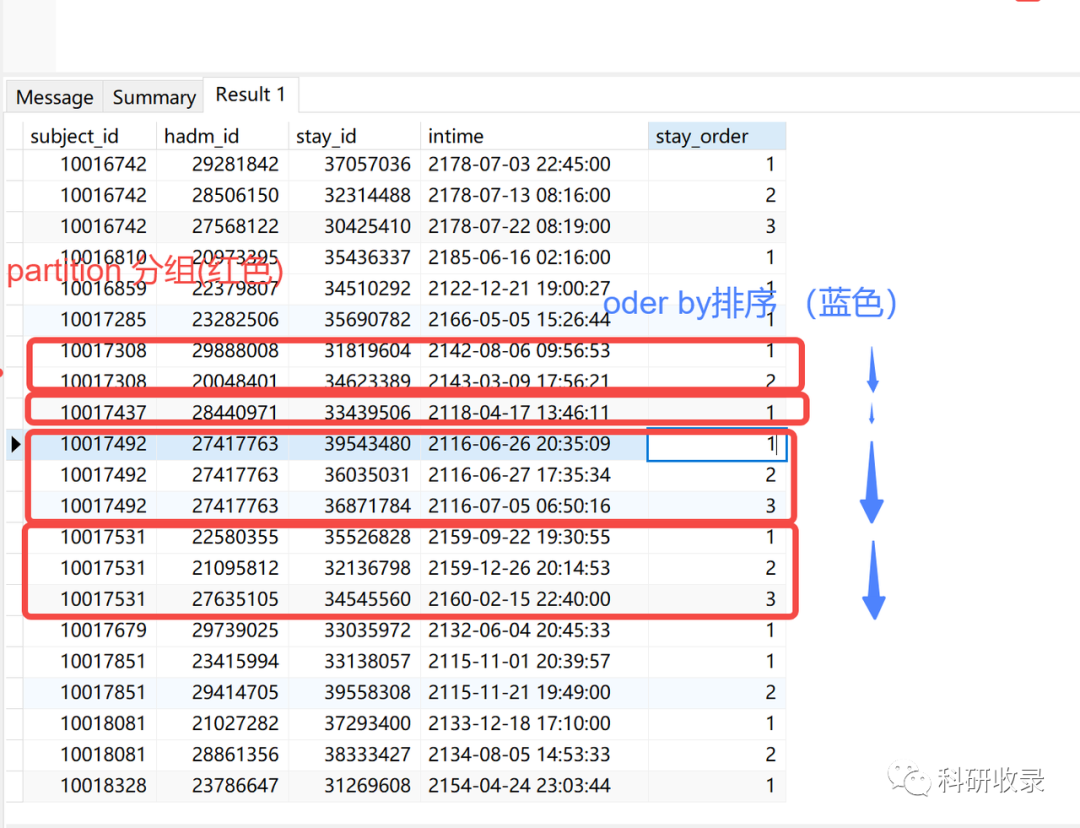Select hadm_id cell 22580355
Screen dimensions: 1080x828
click(222, 537)
